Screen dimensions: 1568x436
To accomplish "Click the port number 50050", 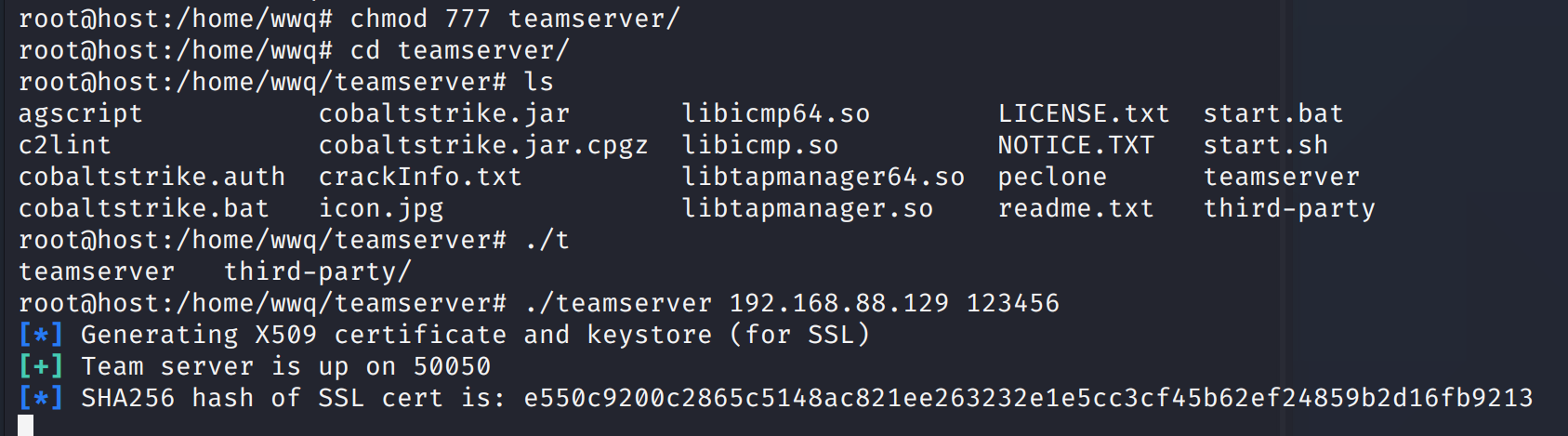I will click(x=452, y=367).
